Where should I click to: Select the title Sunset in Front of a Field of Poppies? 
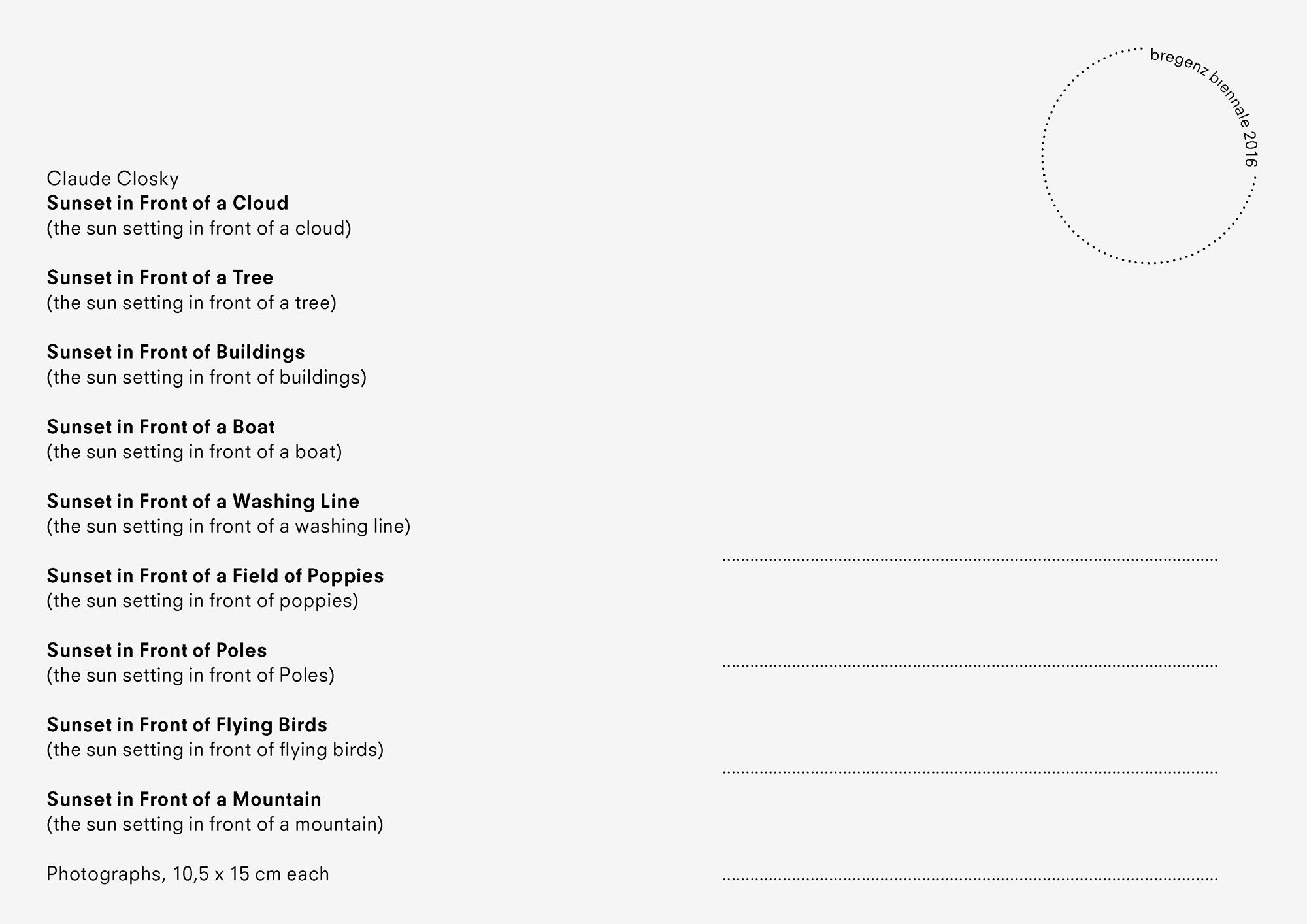coord(215,576)
